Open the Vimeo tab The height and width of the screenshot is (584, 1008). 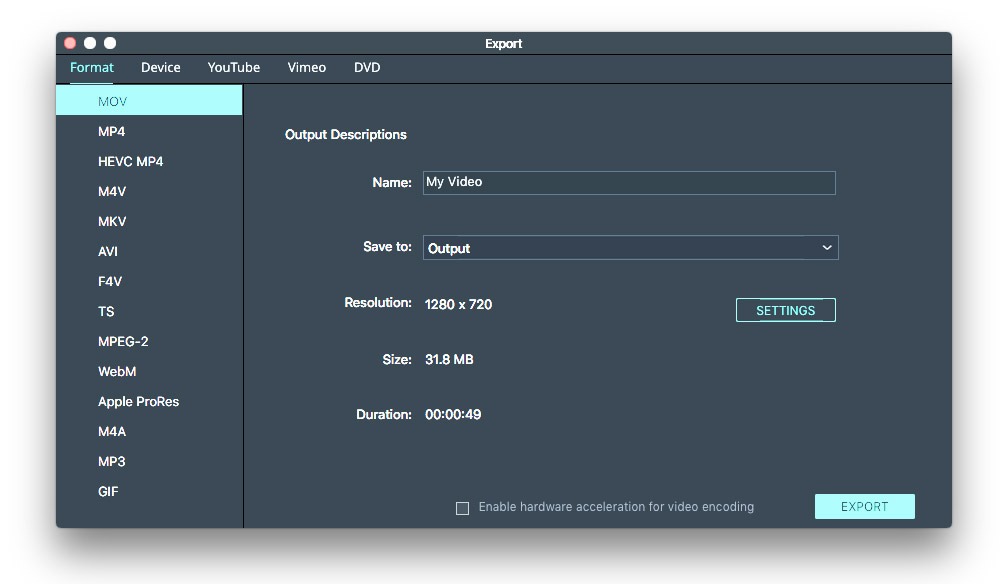[307, 68]
